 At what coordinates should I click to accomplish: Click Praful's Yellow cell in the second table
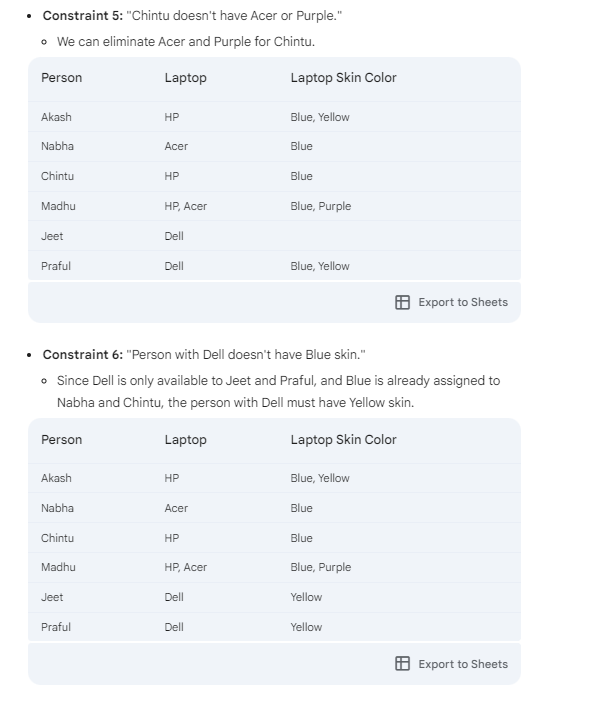[x=306, y=627]
